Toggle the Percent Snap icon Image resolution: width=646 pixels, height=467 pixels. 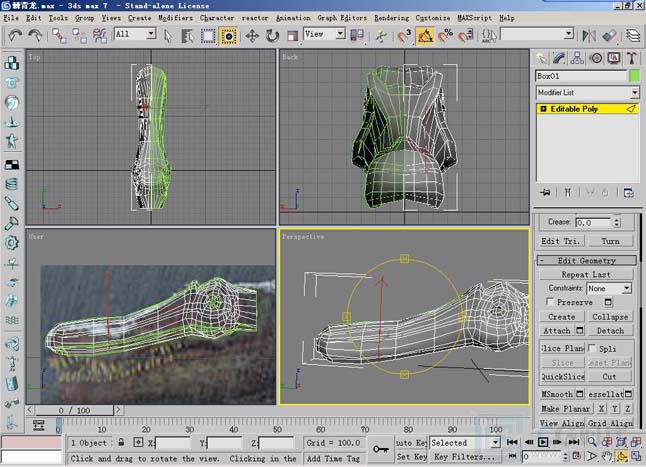click(x=445, y=36)
